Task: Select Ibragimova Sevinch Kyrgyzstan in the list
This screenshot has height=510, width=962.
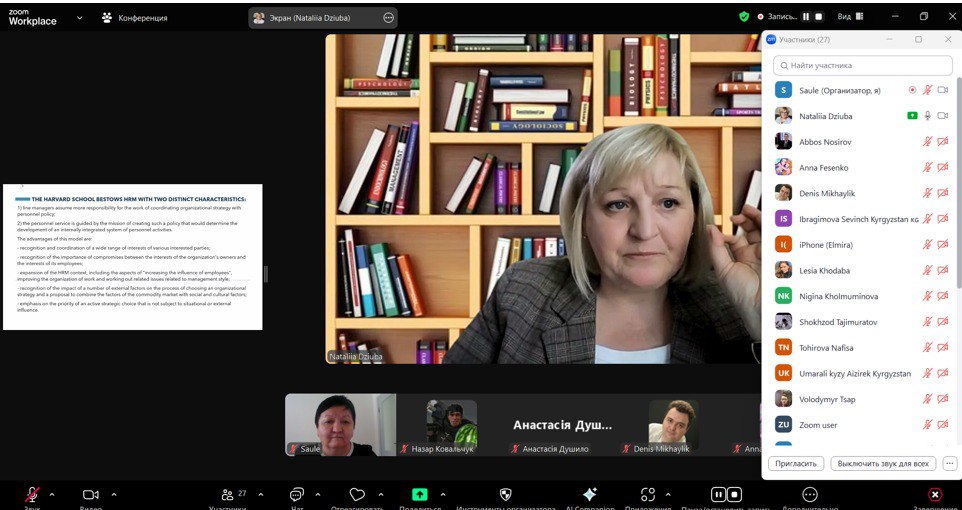Action: pyautogui.click(x=859, y=219)
